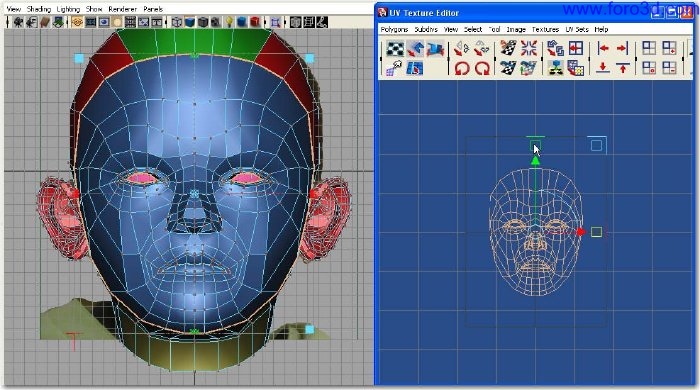
Task: Click the four inward red arrows icon
Action: (x=529, y=48)
